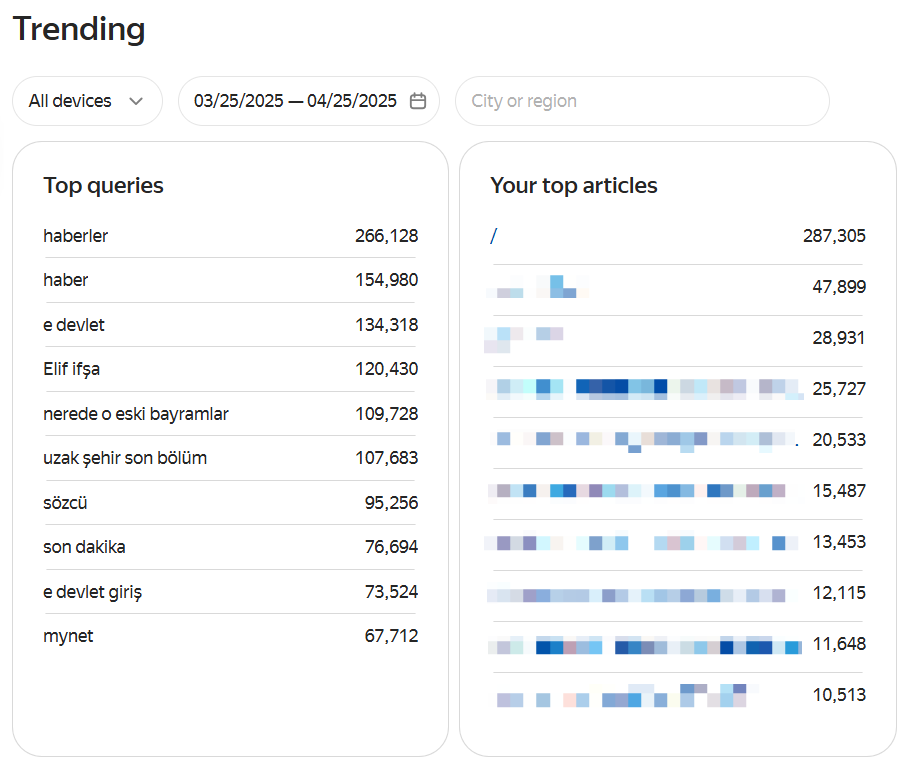Click the article showing 28,931 views
The height and width of the screenshot is (772, 916).
click(x=524, y=339)
